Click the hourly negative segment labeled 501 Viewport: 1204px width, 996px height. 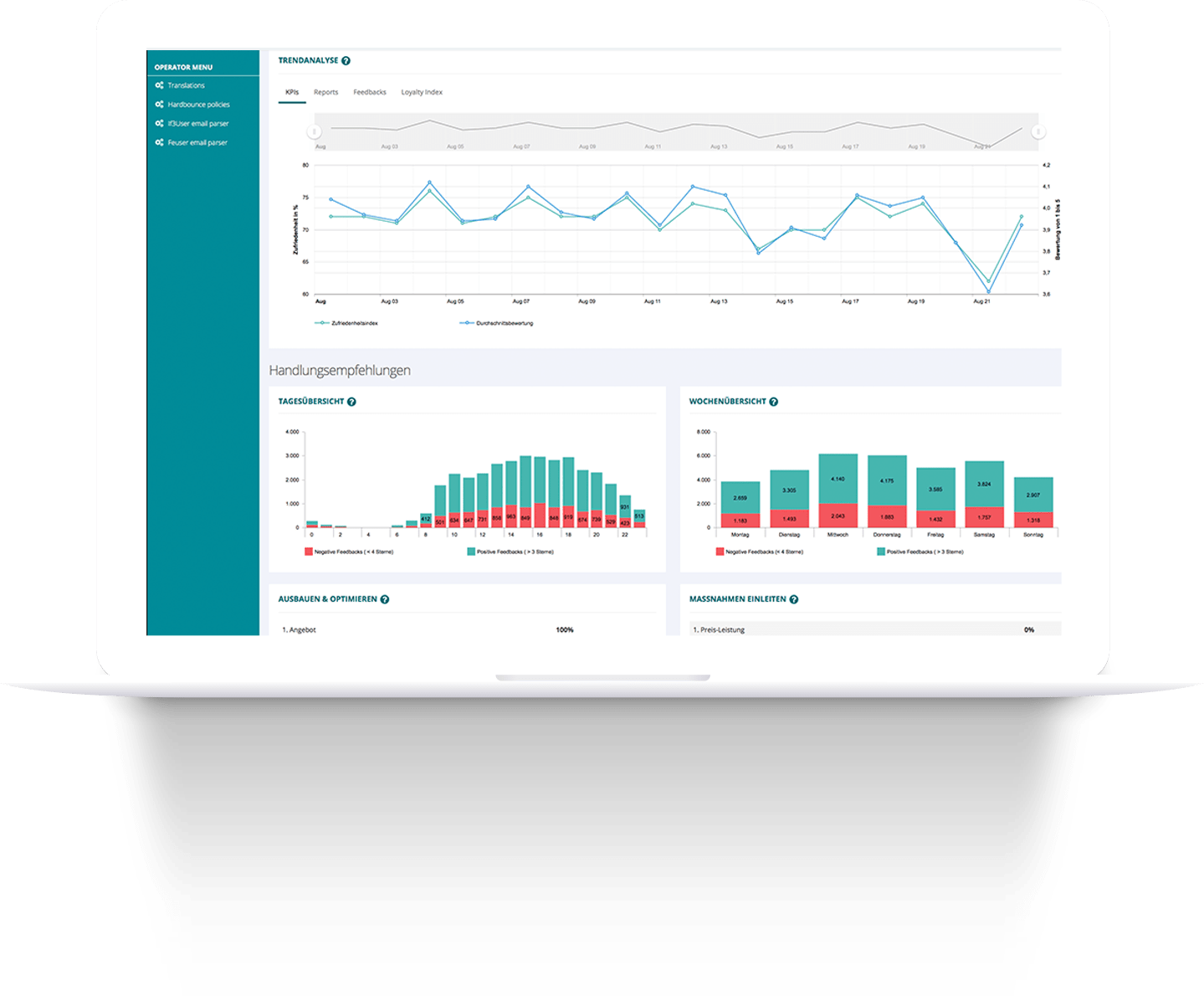(440, 522)
